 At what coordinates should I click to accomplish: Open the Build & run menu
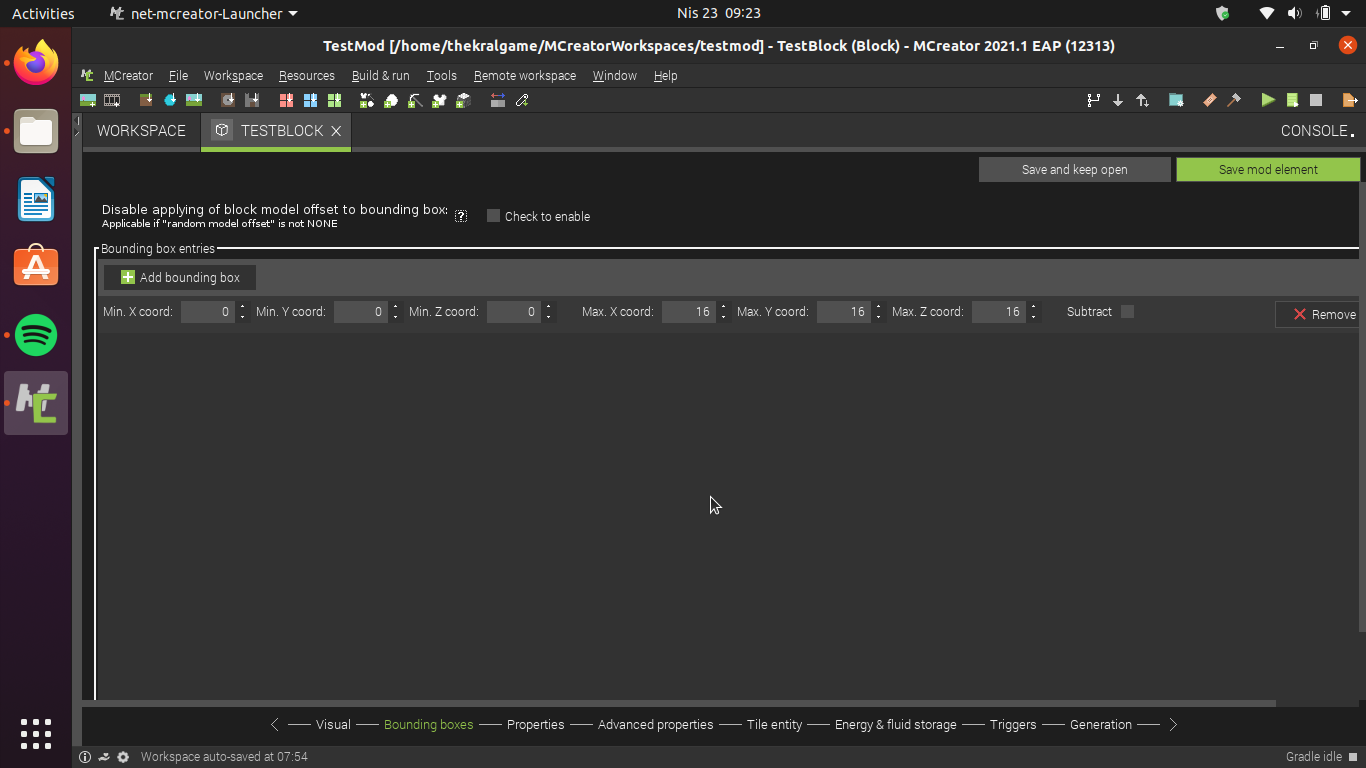381,75
